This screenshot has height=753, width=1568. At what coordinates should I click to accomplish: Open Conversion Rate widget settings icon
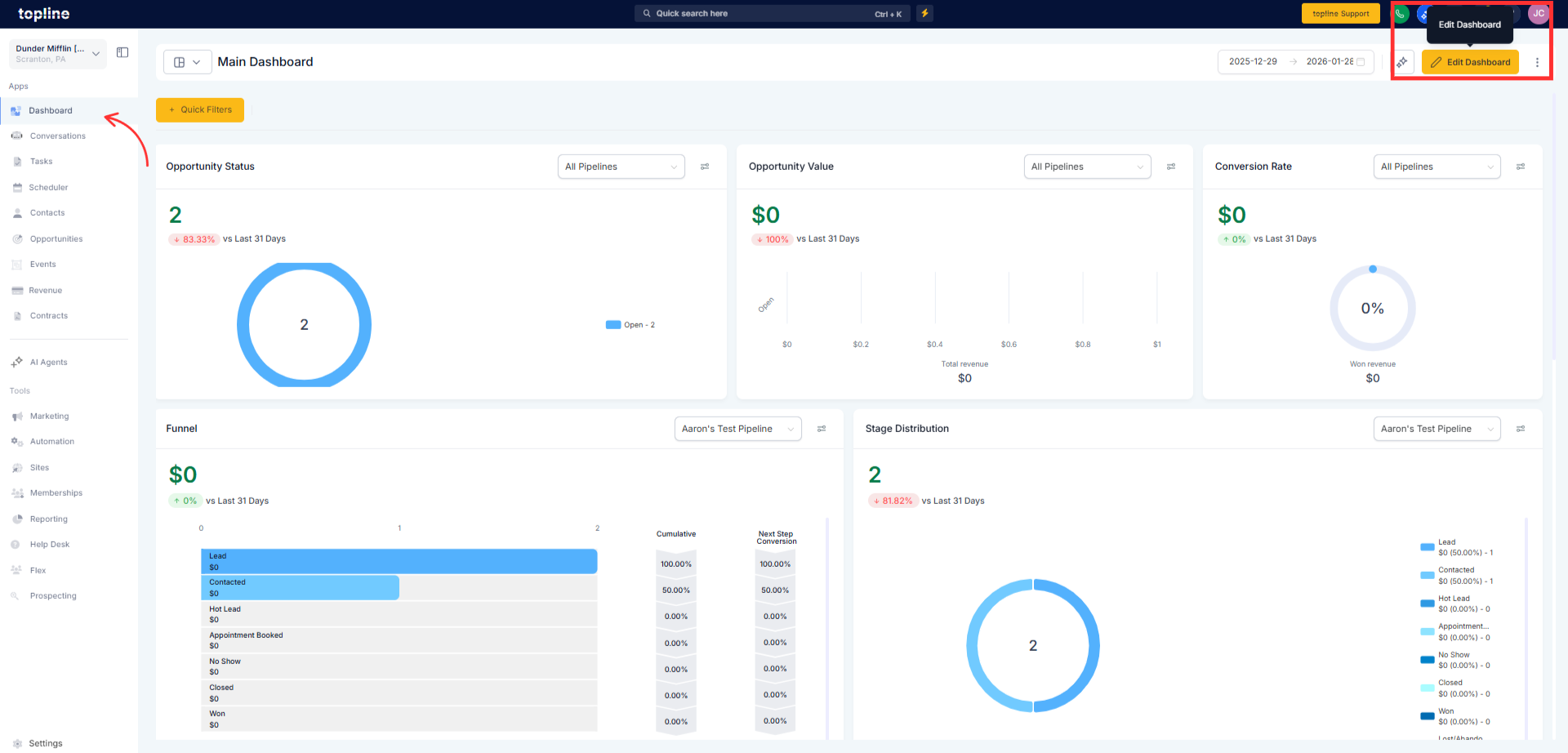pos(1521,167)
